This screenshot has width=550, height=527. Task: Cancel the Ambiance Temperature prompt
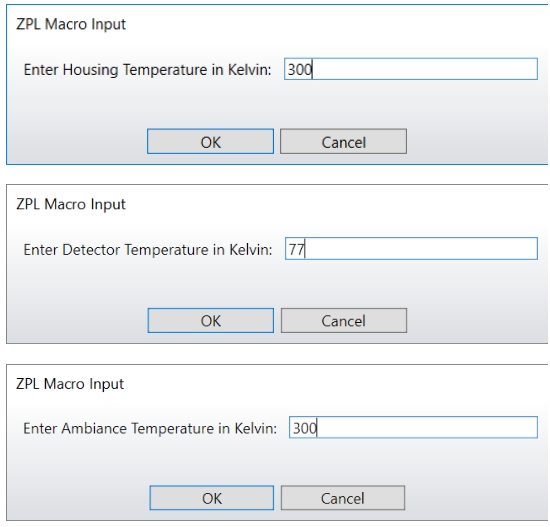point(343,498)
